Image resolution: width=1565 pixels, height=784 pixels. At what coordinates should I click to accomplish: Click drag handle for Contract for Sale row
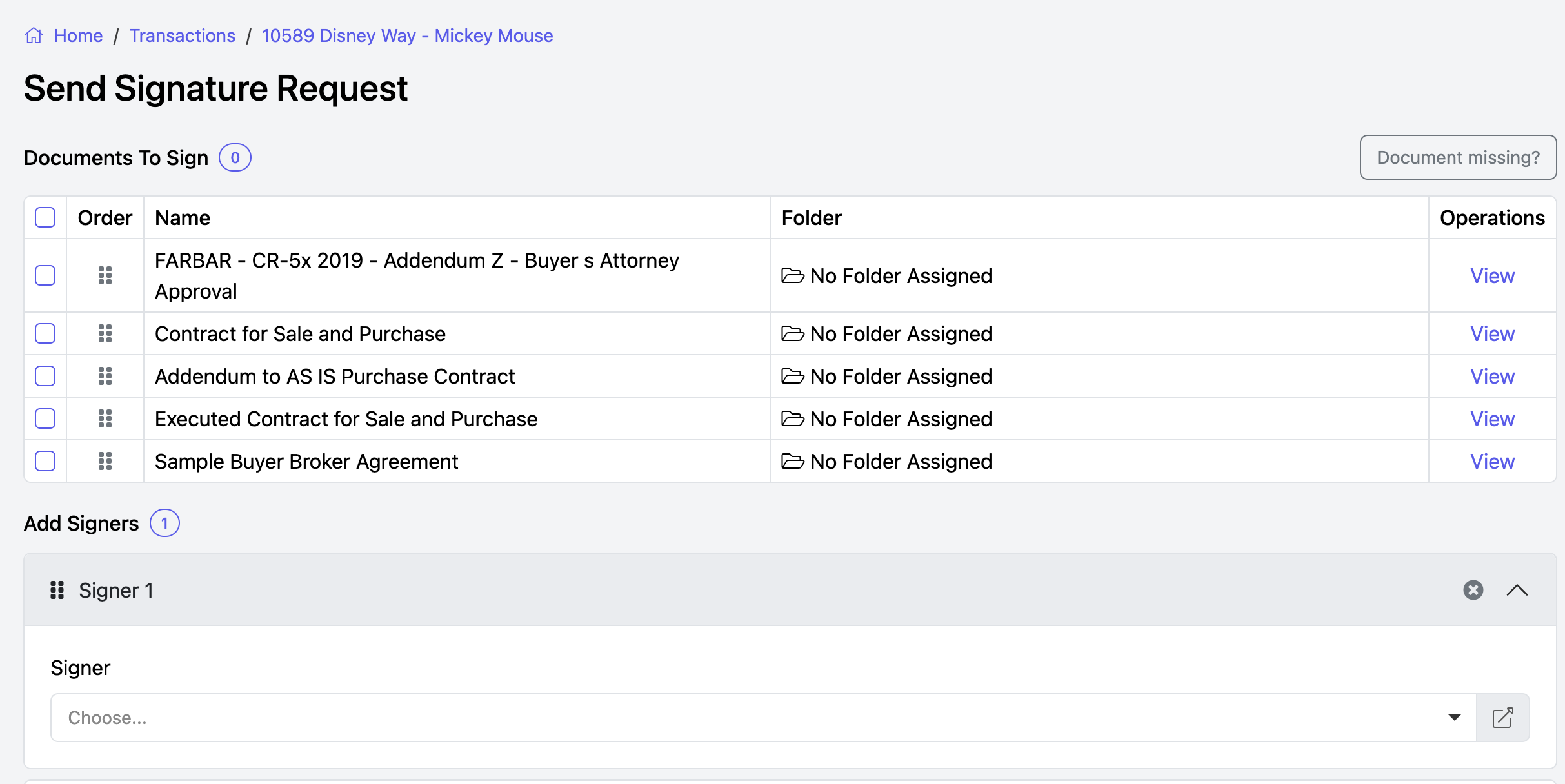coord(105,333)
